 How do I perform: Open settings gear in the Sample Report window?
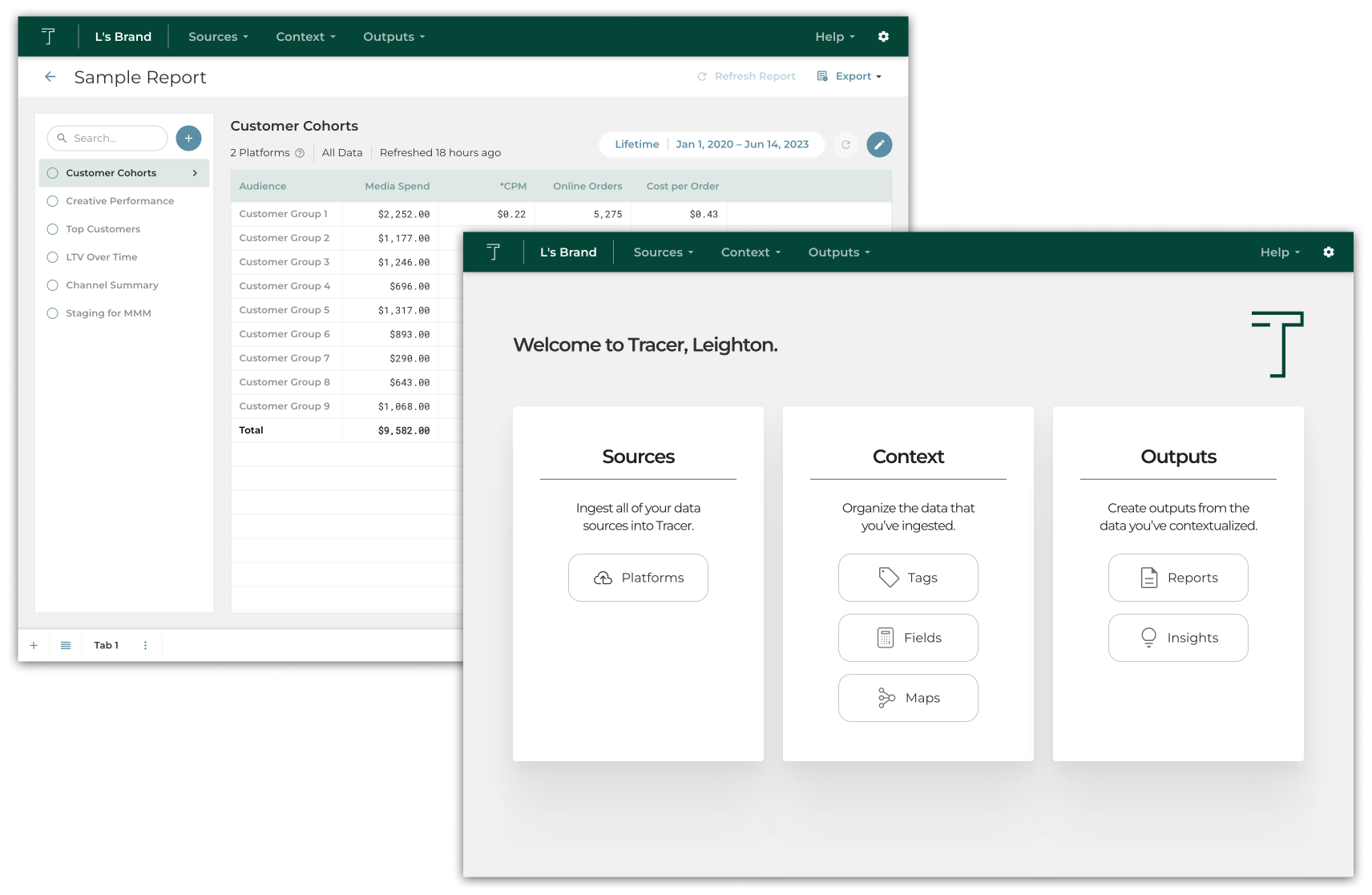coord(883,36)
